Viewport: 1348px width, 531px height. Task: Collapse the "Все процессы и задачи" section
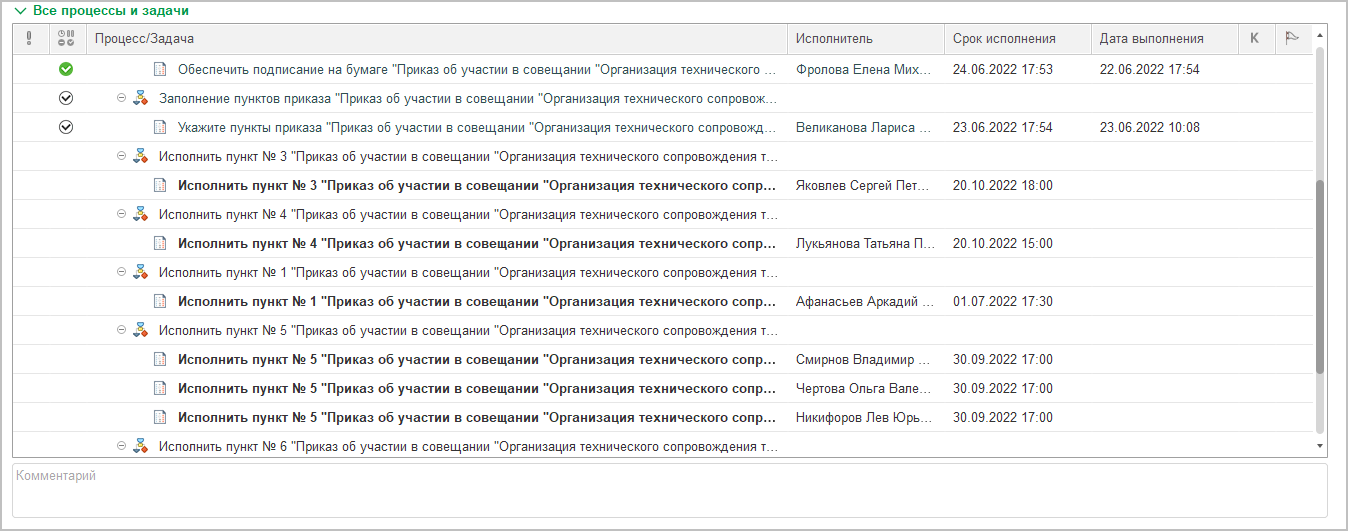click(20, 11)
